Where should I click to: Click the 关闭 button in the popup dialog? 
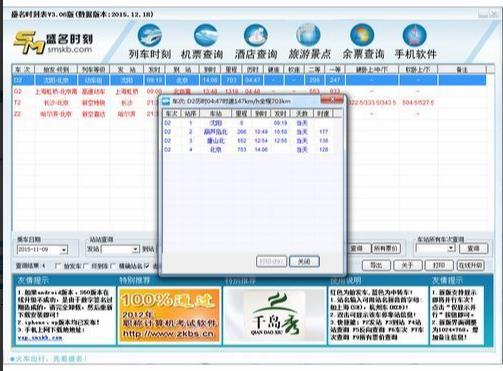(x=304, y=261)
